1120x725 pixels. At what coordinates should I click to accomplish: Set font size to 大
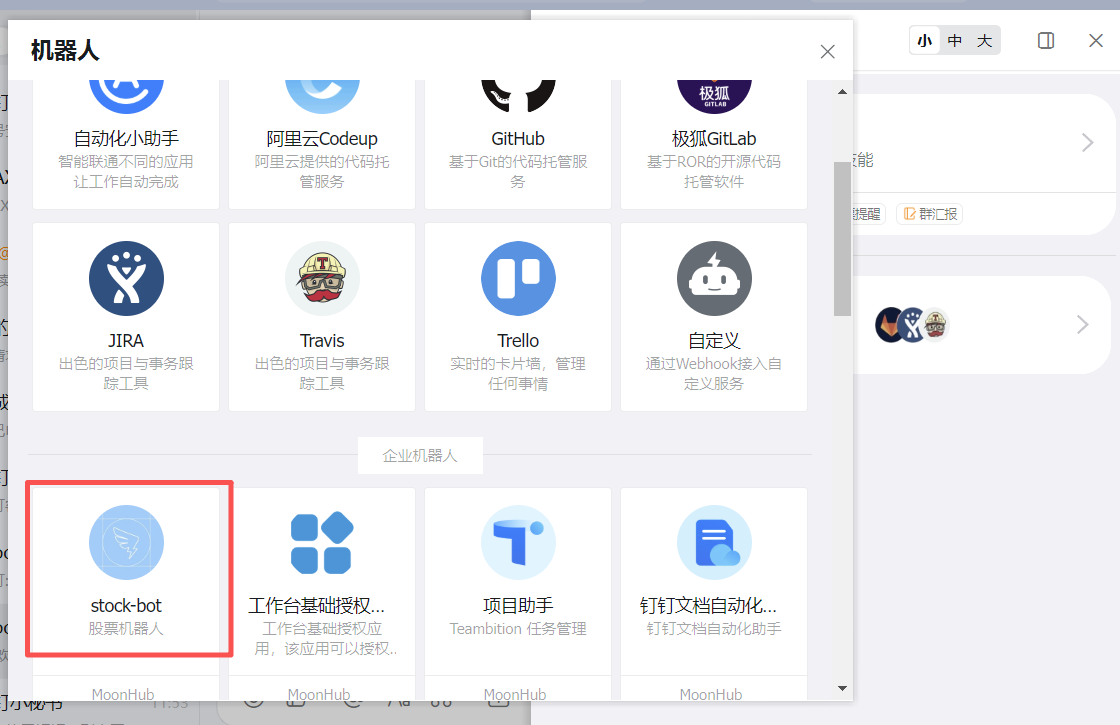984,41
